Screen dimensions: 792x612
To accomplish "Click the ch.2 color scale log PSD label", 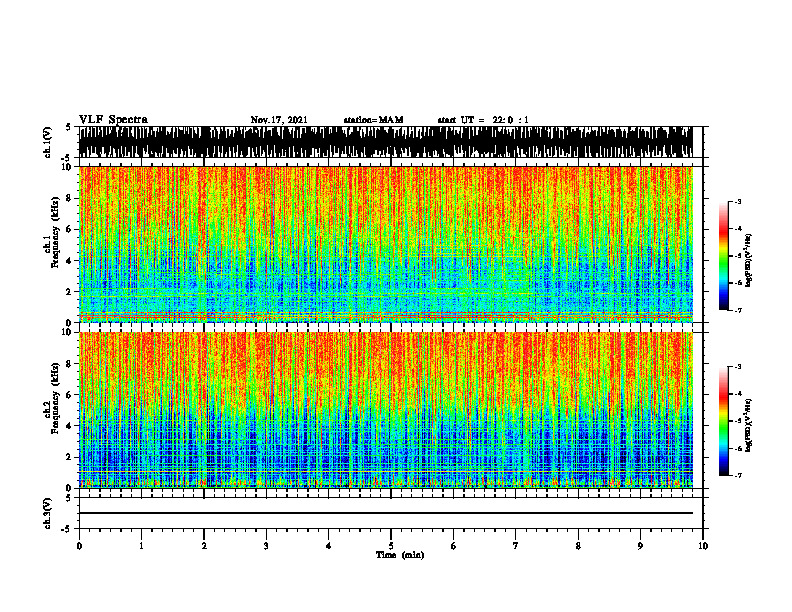I will pyautogui.click(x=749, y=425).
